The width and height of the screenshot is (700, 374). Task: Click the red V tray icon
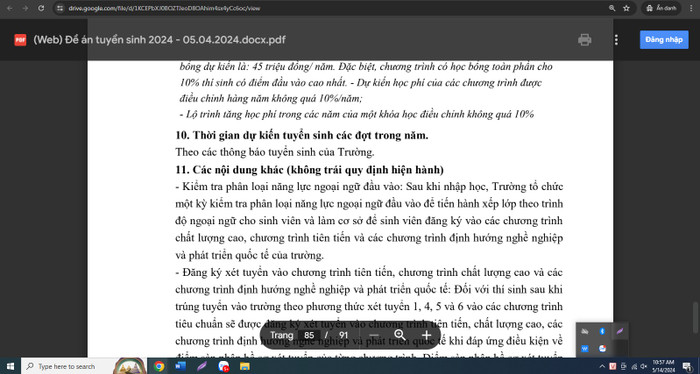pyautogui.click(x=613, y=366)
